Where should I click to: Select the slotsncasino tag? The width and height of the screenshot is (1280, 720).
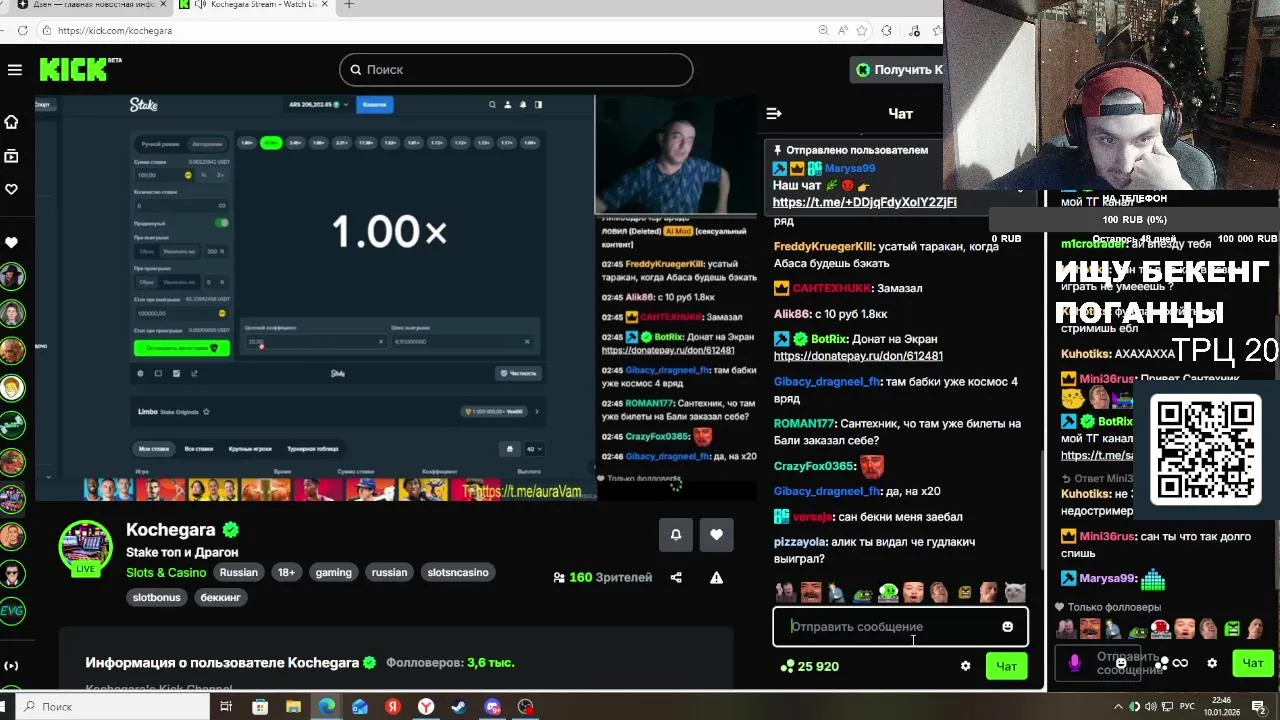click(458, 573)
